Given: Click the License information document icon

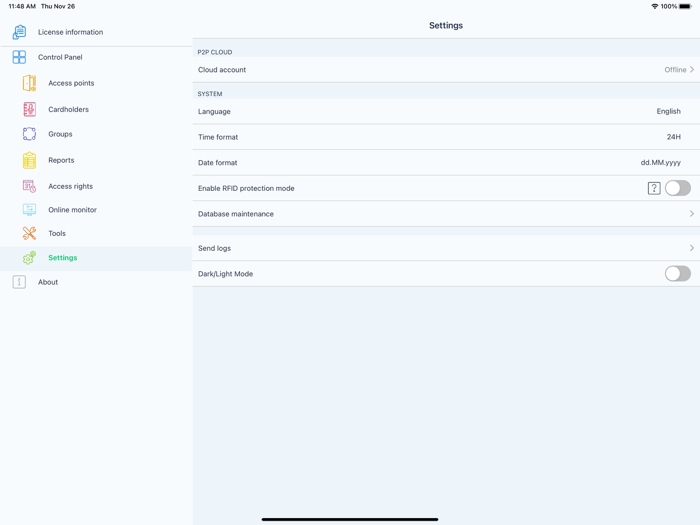Looking at the screenshot, I should pos(19,32).
